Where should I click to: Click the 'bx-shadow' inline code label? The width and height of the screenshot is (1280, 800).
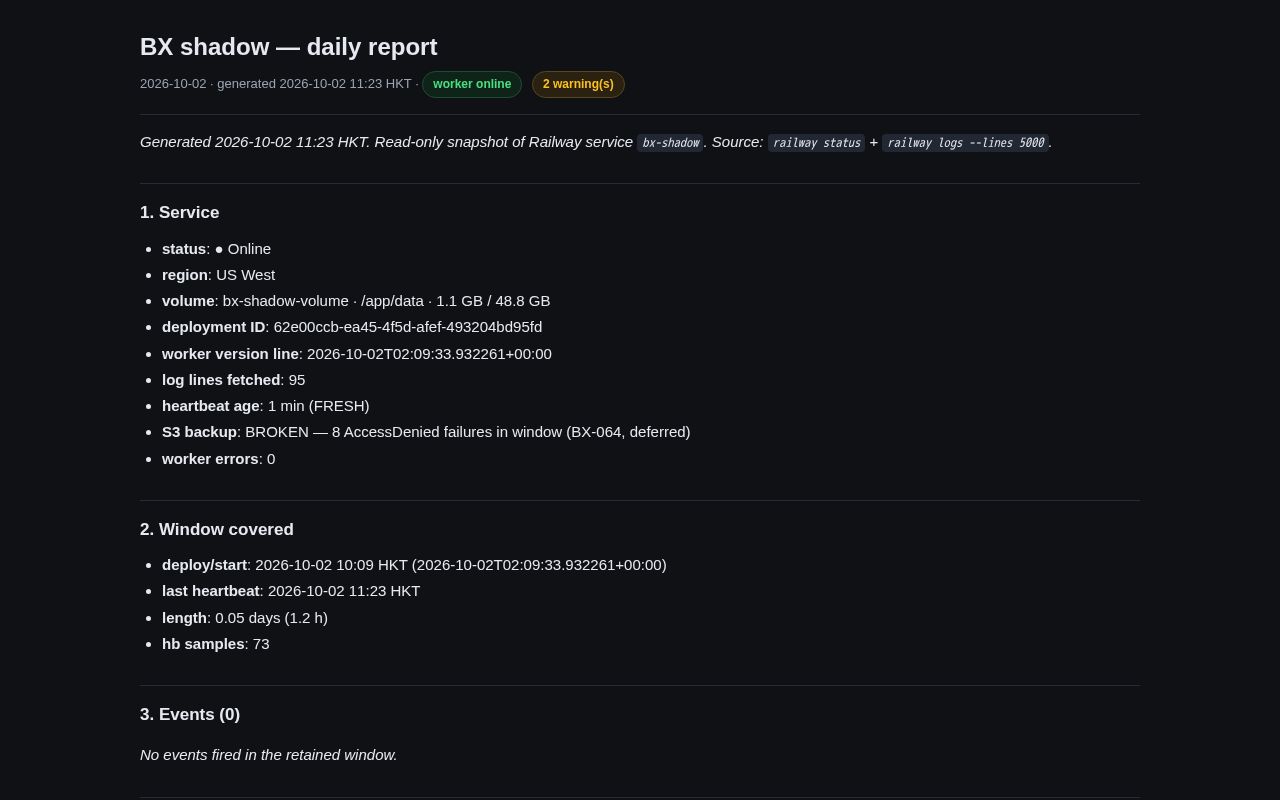pos(670,143)
